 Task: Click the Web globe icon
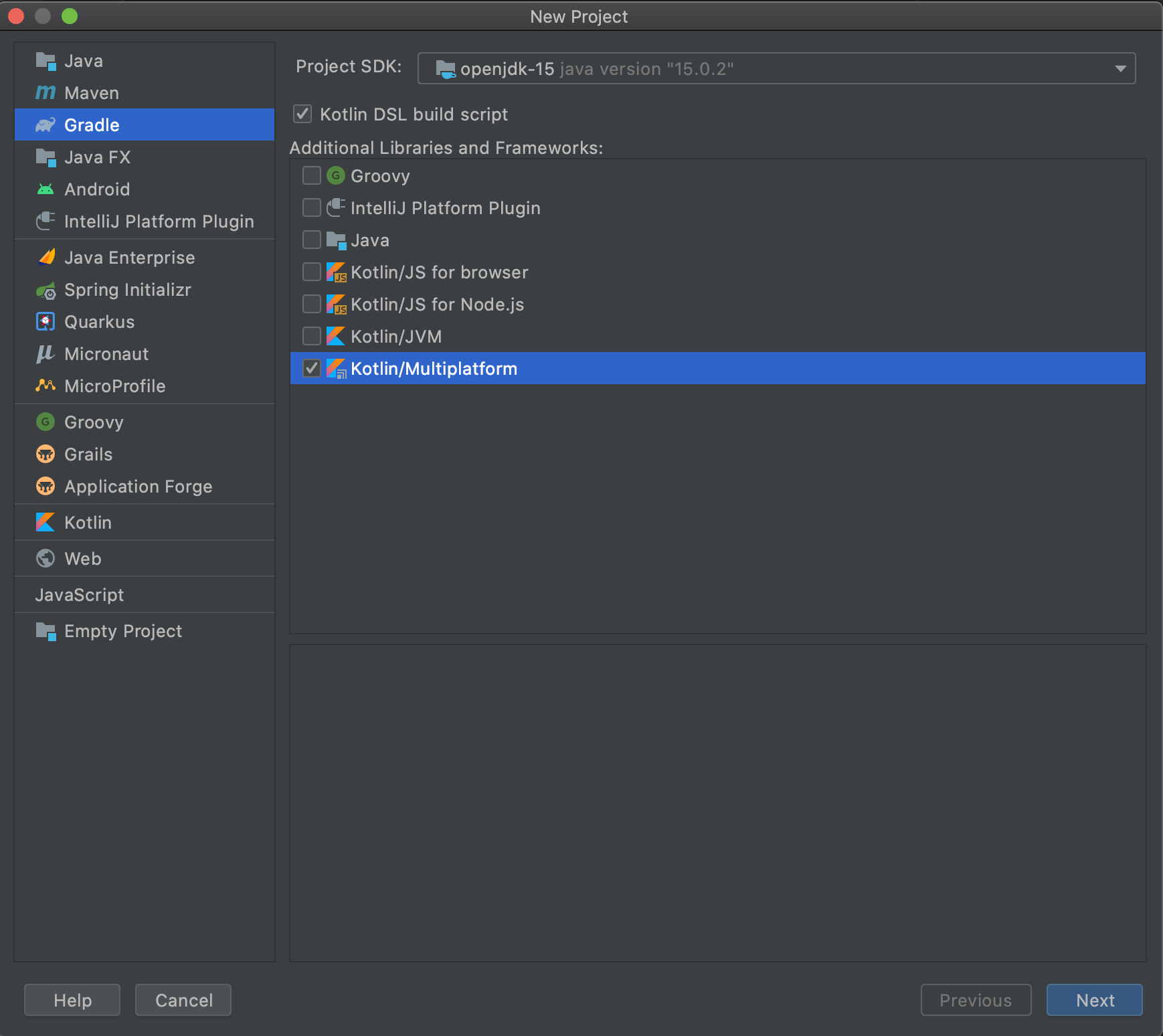click(46, 559)
